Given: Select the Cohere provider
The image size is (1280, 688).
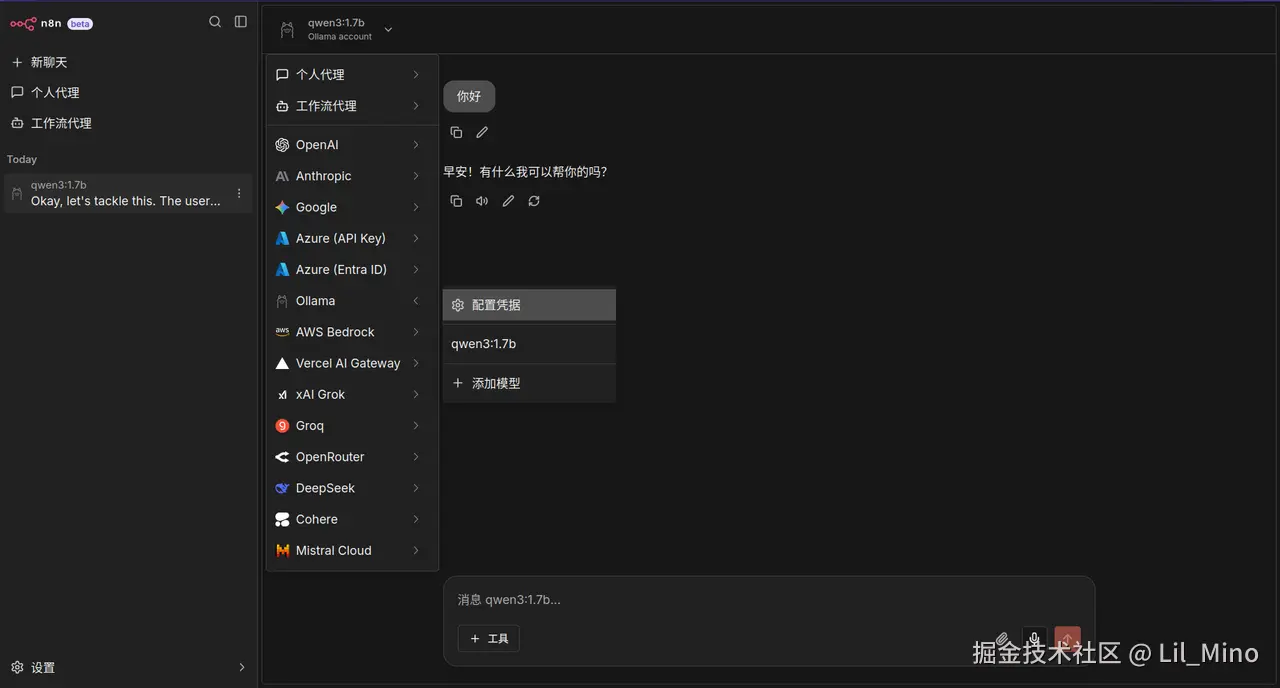Looking at the screenshot, I should coord(352,519).
